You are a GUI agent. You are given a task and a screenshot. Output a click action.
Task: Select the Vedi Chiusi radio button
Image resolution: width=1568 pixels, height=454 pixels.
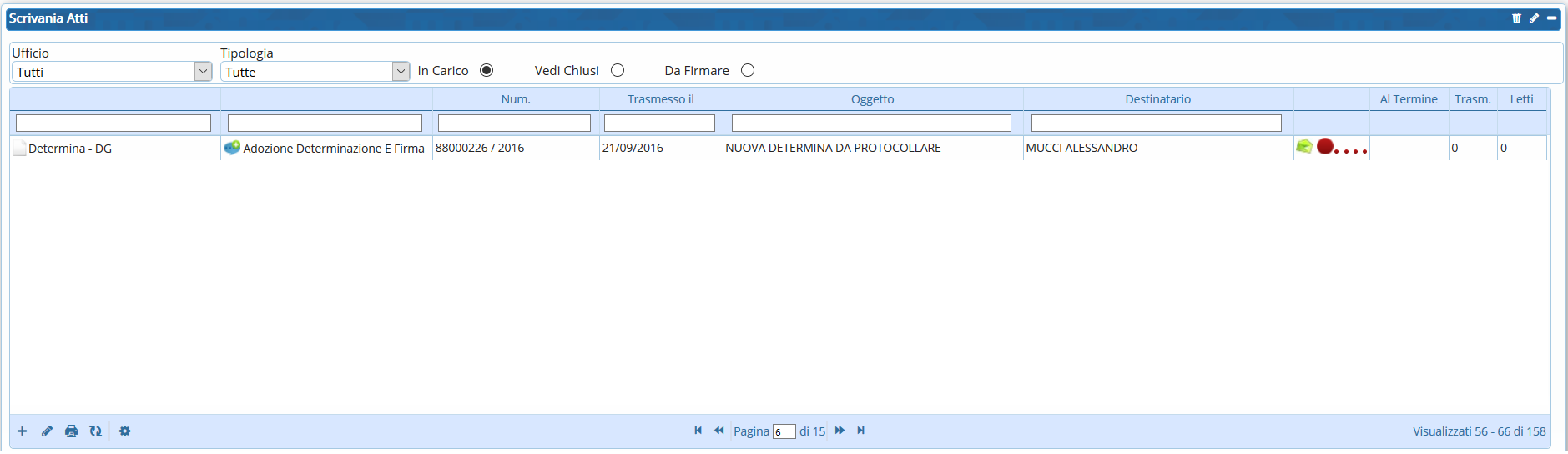click(x=618, y=70)
